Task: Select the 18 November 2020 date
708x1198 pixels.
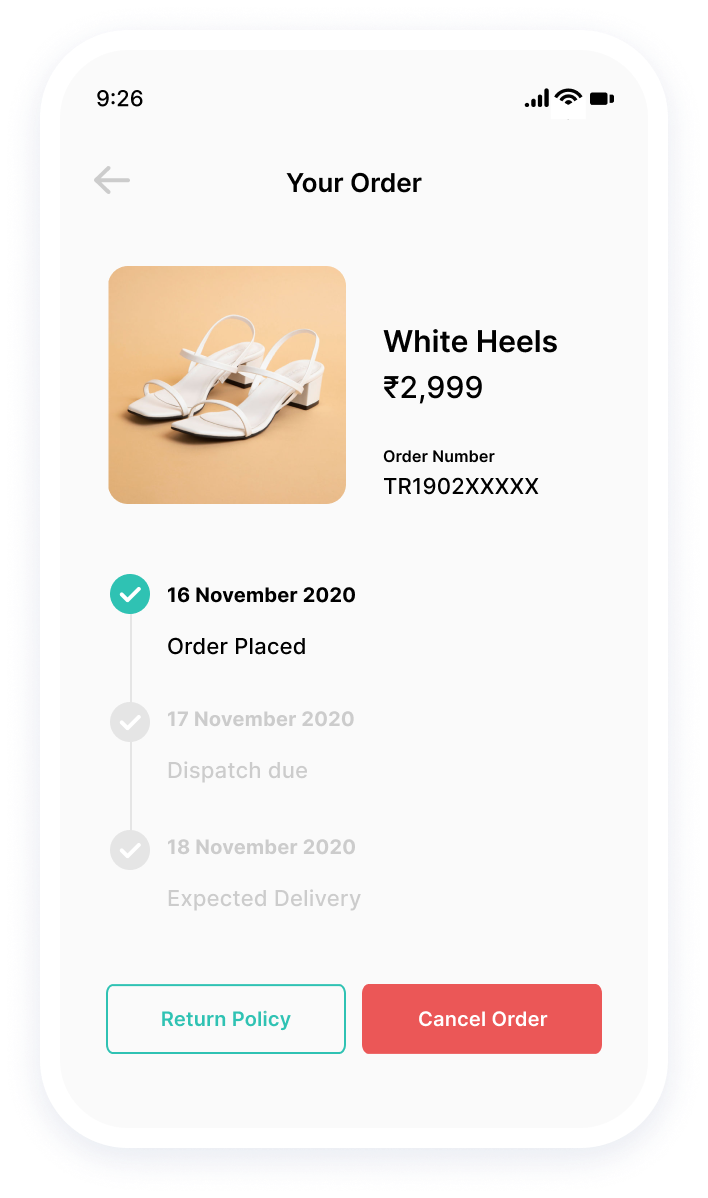Action: tap(261, 847)
